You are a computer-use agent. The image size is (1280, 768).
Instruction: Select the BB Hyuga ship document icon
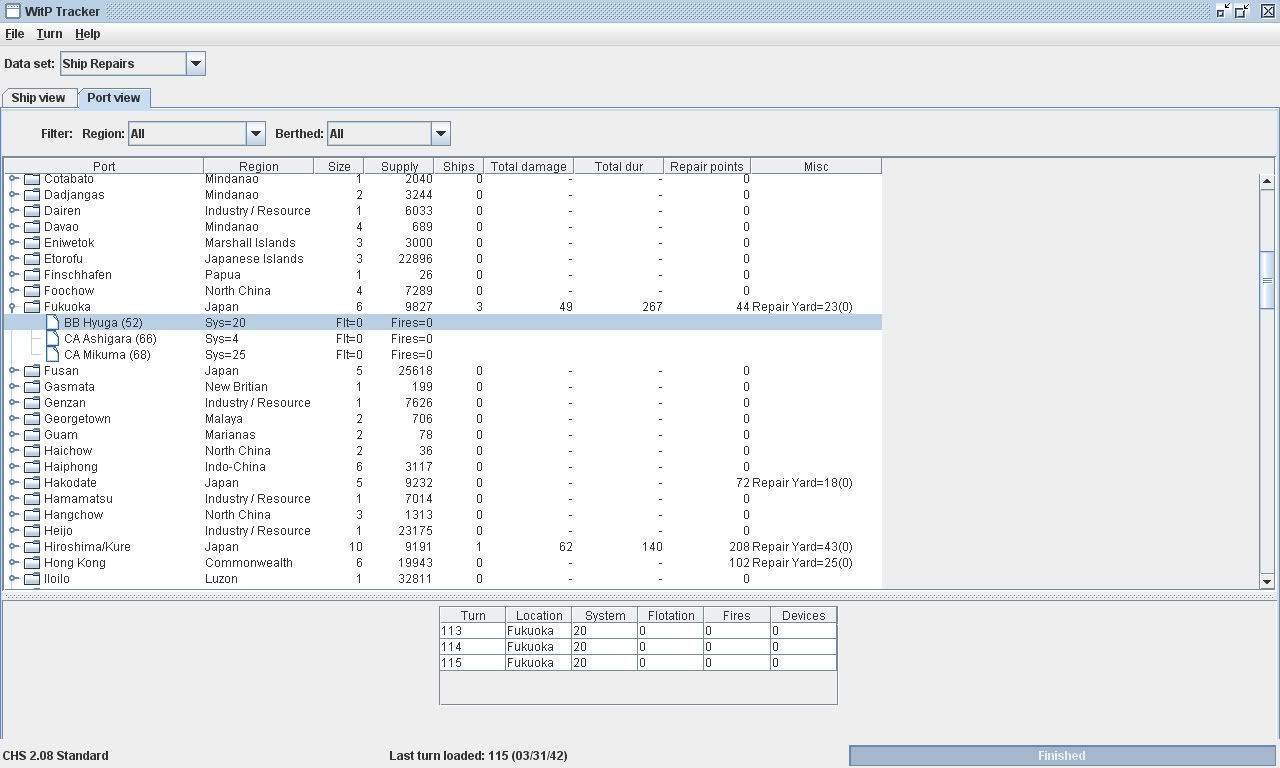point(53,323)
